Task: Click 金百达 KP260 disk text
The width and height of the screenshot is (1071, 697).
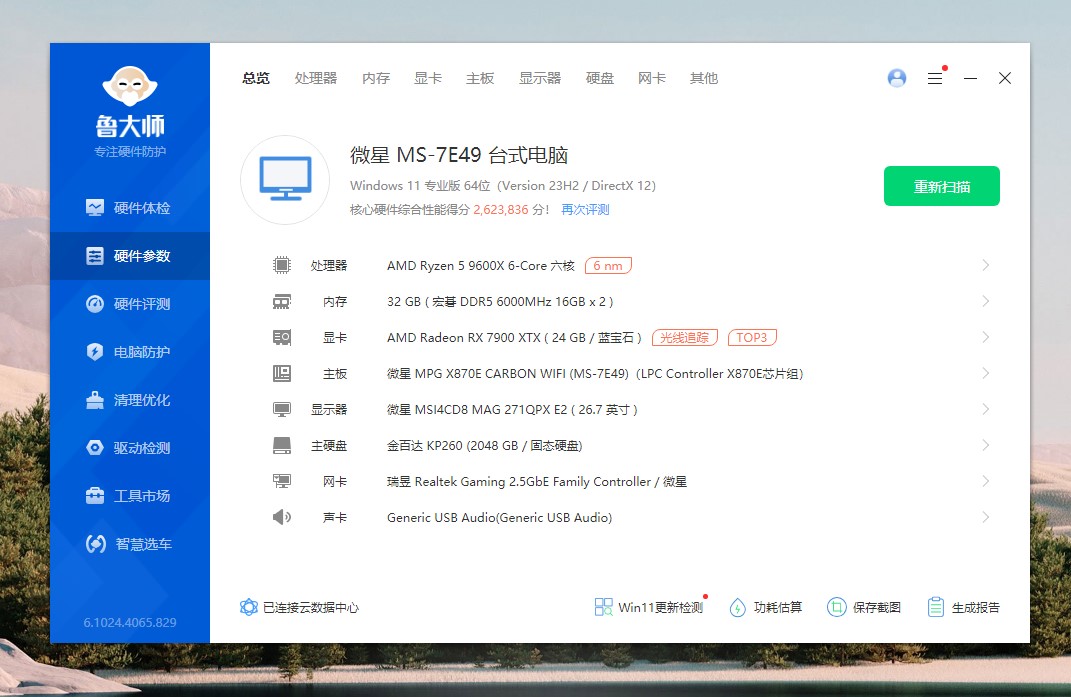Action: tap(484, 446)
